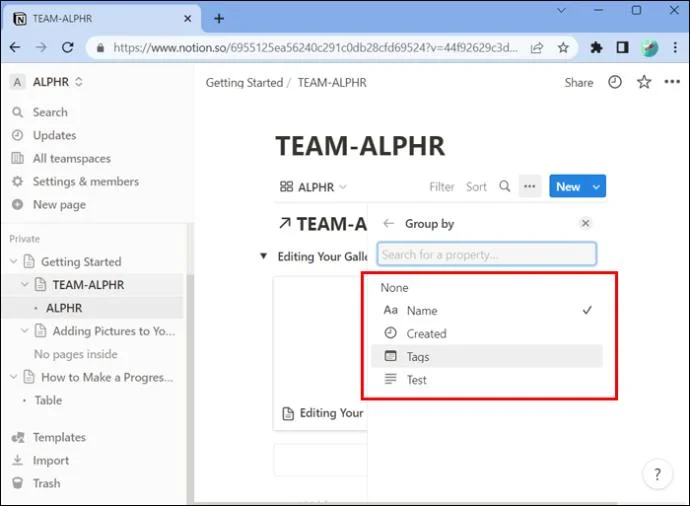This screenshot has height=506, width=690.
Task: Click the database search magnifier icon
Action: (x=505, y=187)
